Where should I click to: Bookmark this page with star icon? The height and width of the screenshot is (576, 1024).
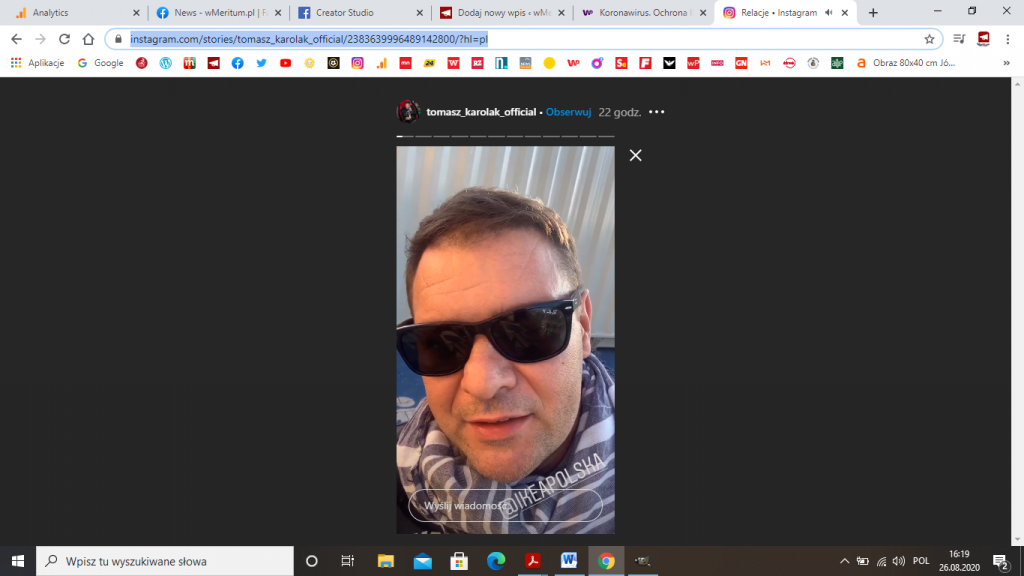coord(929,39)
